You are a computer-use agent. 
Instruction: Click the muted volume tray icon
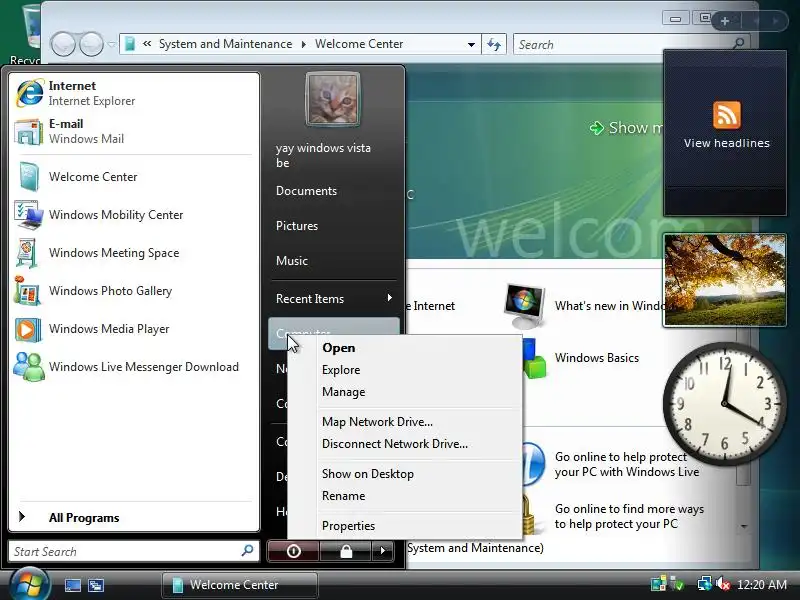coord(723,584)
